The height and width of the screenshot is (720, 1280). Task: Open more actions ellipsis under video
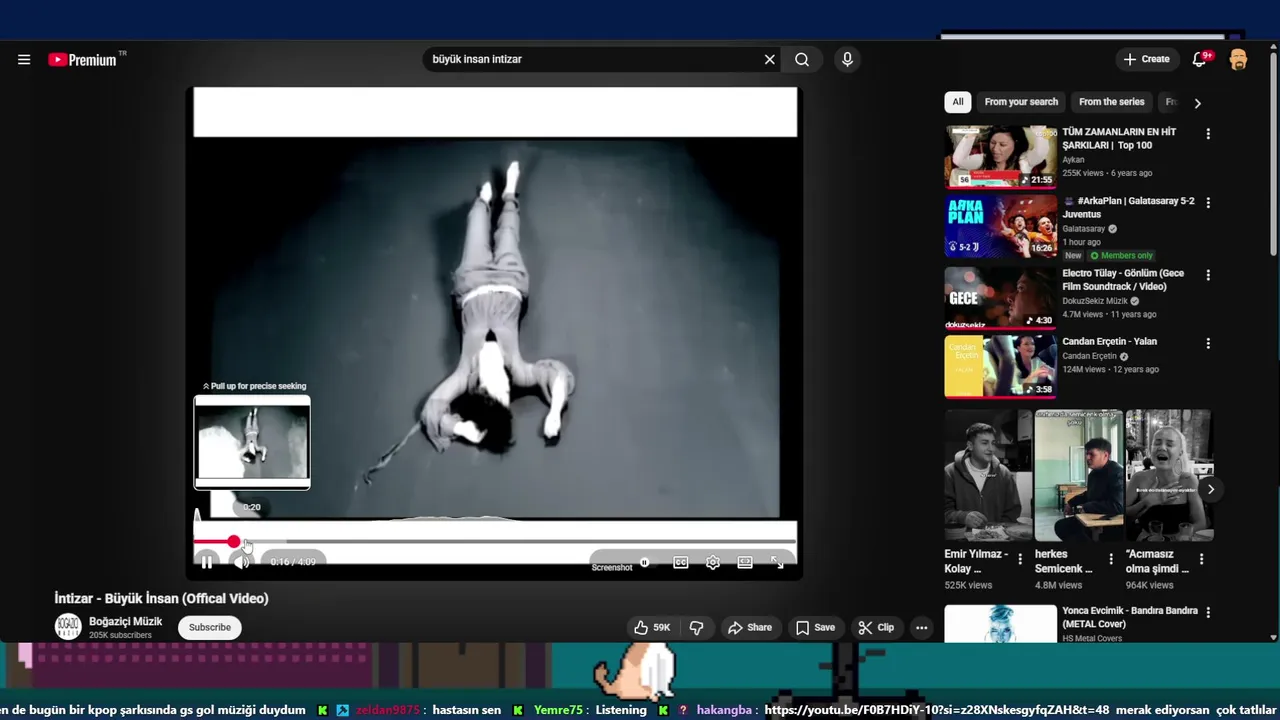coord(922,627)
